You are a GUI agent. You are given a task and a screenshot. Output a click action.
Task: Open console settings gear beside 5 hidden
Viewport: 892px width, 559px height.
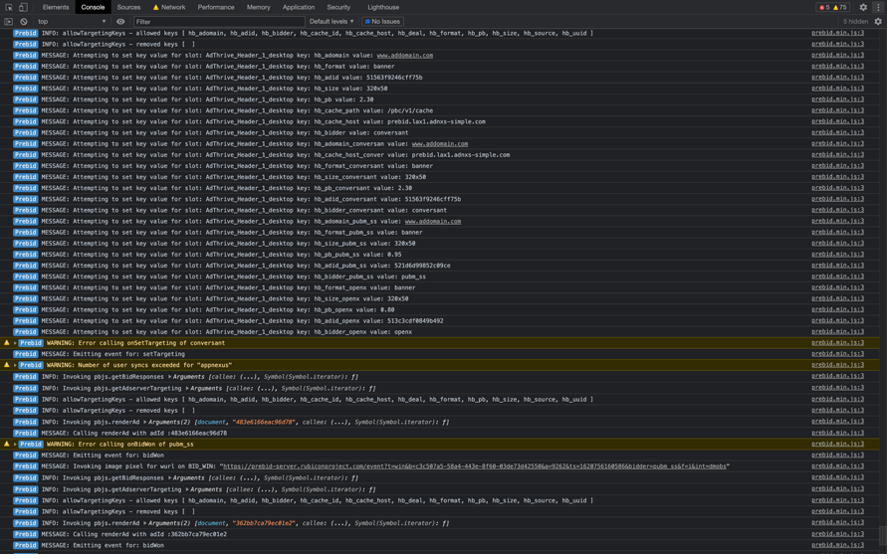click(x=880, y=21)
